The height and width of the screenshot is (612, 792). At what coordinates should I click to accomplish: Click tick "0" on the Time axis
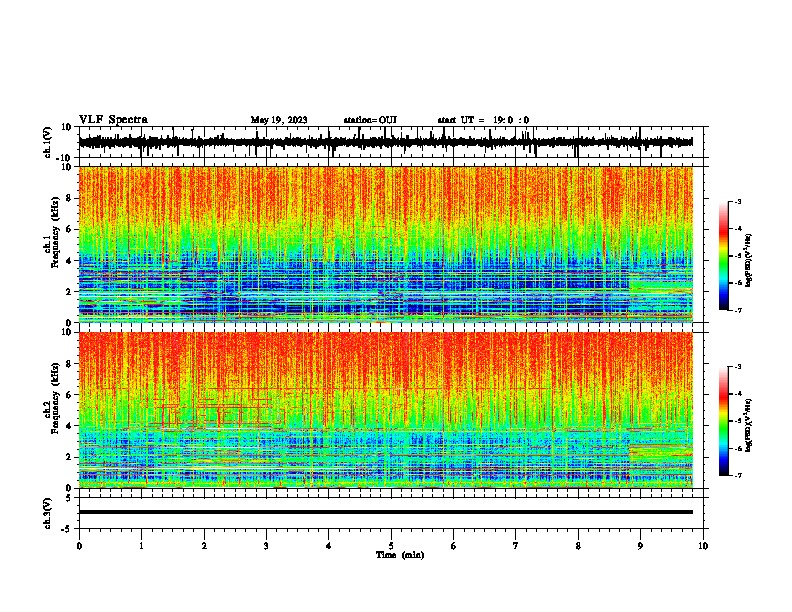[x=79, y=546]
